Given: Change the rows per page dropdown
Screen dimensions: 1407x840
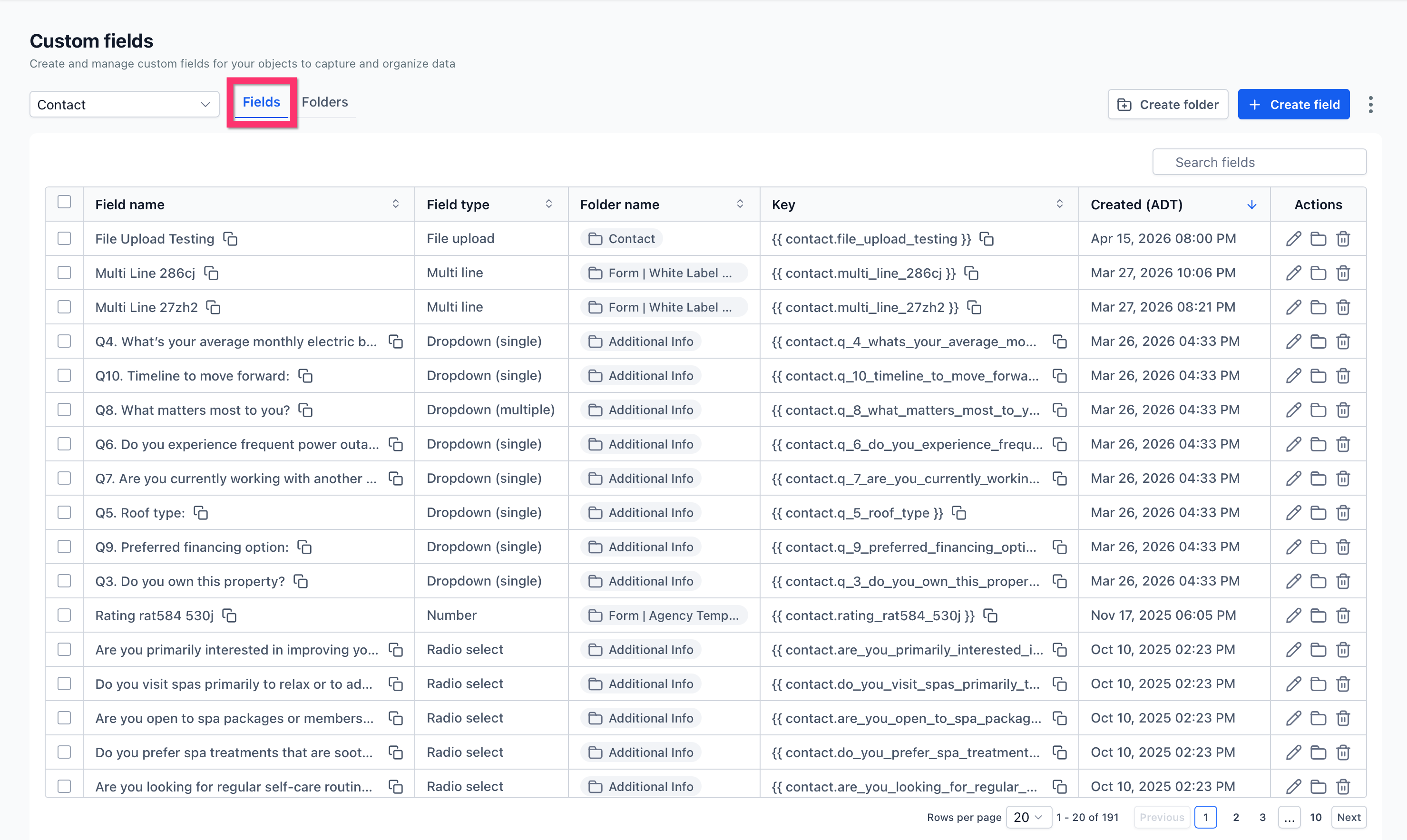Looking at the screenshot, I should coord(1028,817).
